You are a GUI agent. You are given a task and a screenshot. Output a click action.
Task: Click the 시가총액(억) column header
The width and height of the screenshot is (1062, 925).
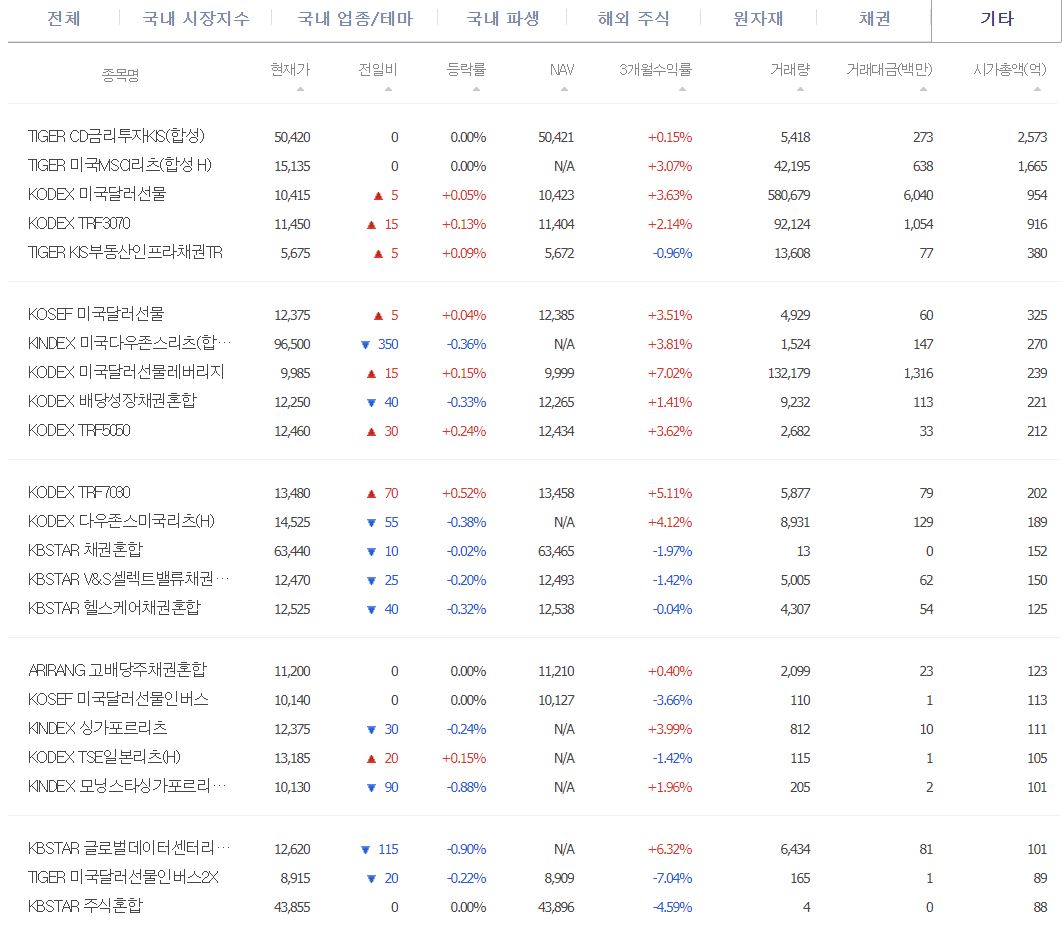[x=1009, y=69]
